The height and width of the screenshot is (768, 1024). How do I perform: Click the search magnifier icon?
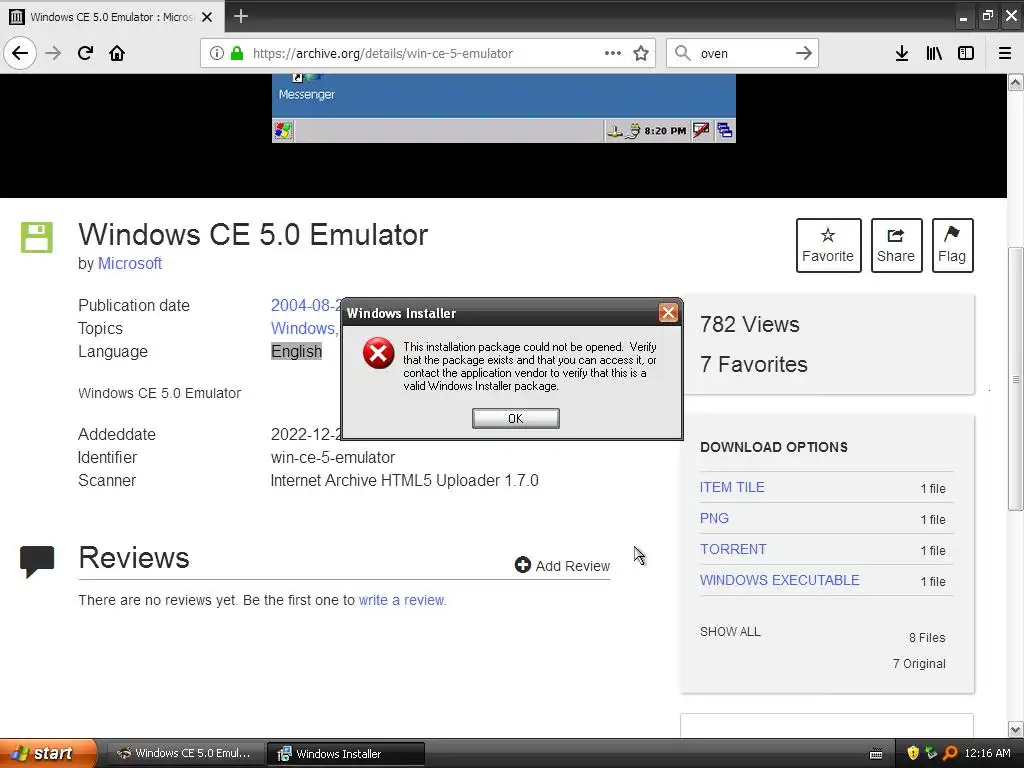coord(682,53)
